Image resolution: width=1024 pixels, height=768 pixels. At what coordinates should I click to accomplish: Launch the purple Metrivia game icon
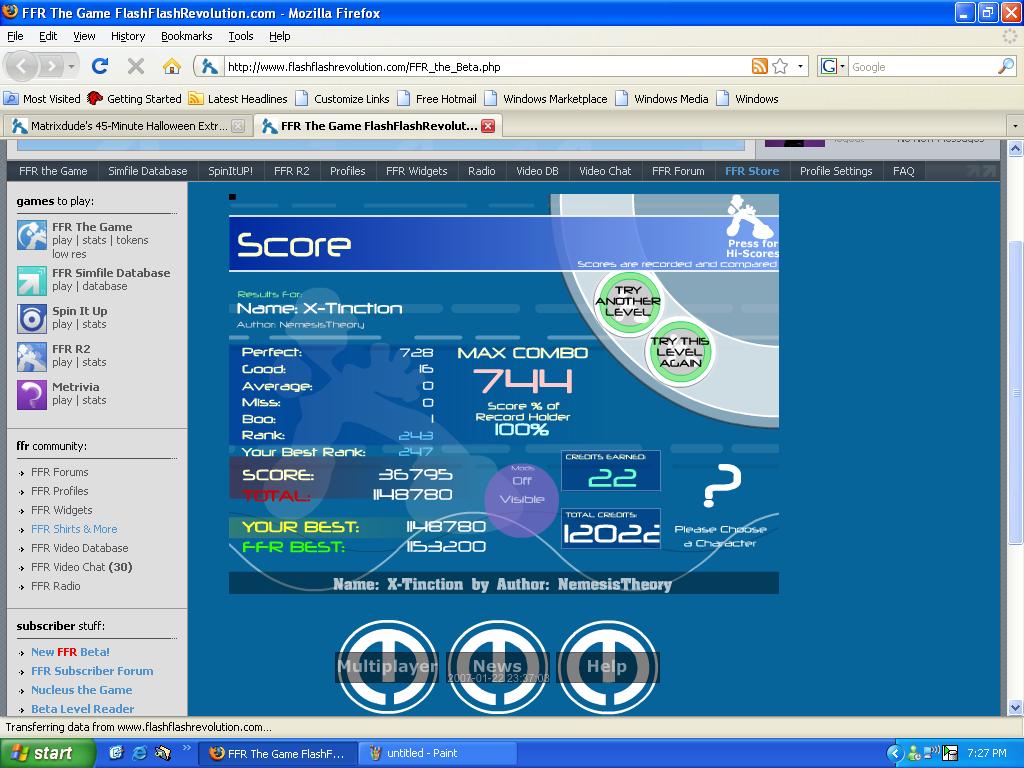point(32,395)
